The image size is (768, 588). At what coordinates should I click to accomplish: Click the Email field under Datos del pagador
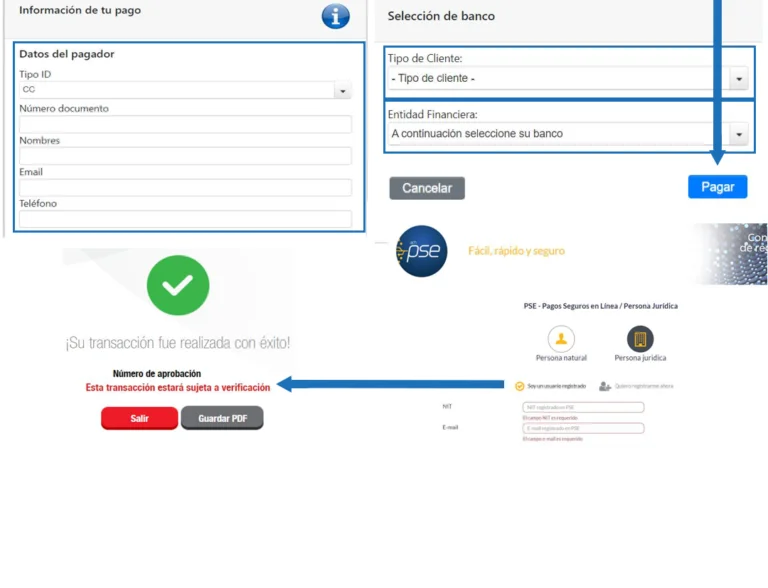[185, 187]
